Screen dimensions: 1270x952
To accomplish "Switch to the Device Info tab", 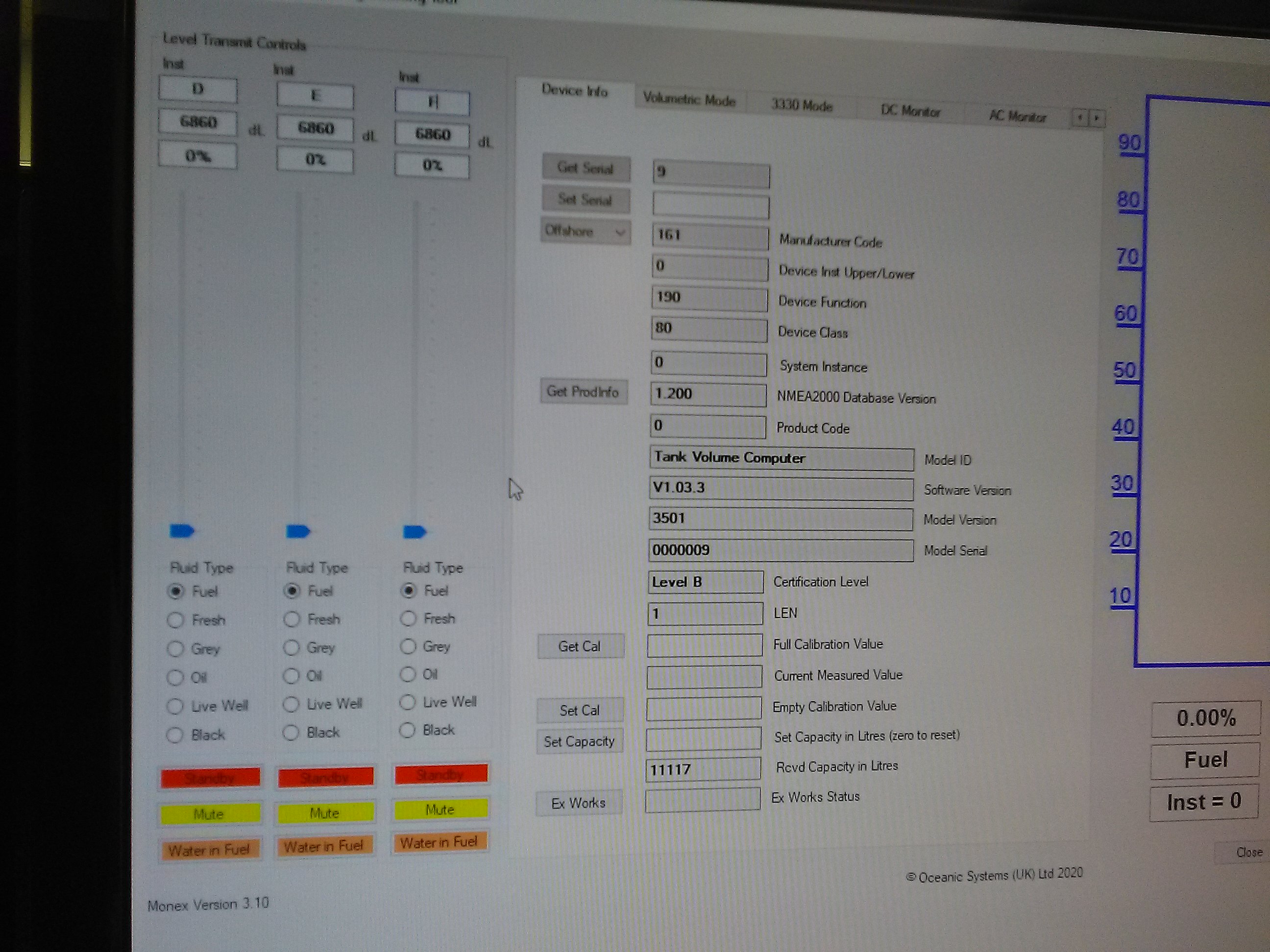I will (574, 91).
